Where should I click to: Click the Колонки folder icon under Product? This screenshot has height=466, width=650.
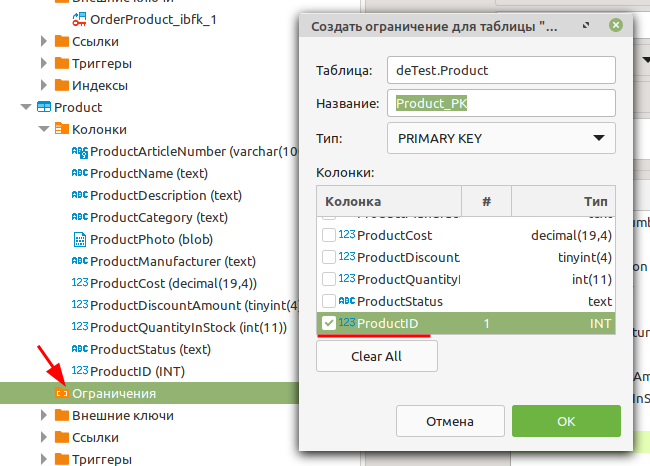[x=62, y=129]
